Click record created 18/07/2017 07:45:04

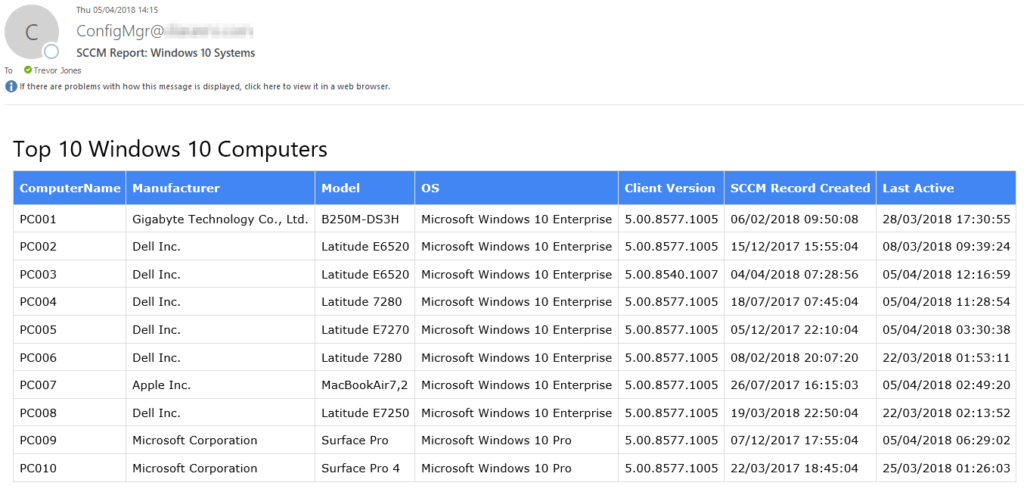pyautogui.click(x=800, y=302)
